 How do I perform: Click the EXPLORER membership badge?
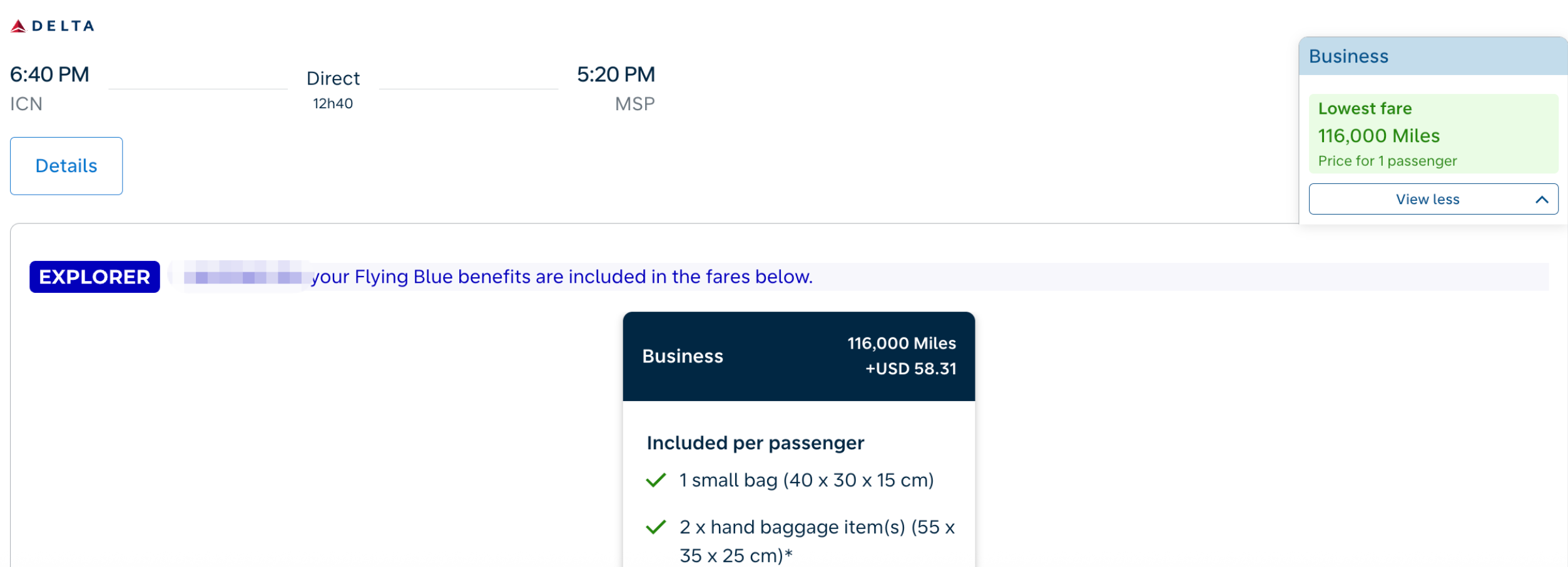[94, 277]
